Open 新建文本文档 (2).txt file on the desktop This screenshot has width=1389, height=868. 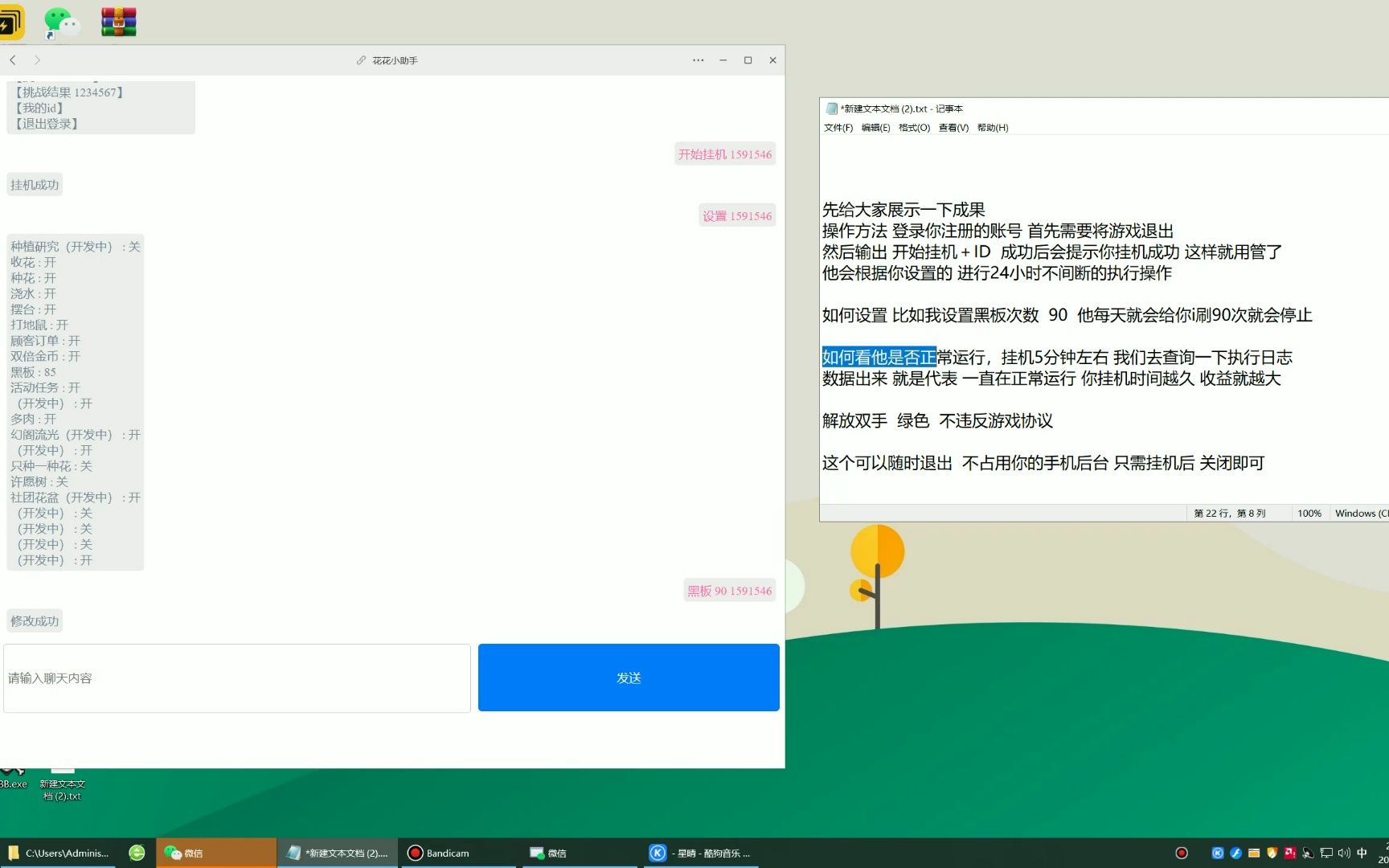63,785
